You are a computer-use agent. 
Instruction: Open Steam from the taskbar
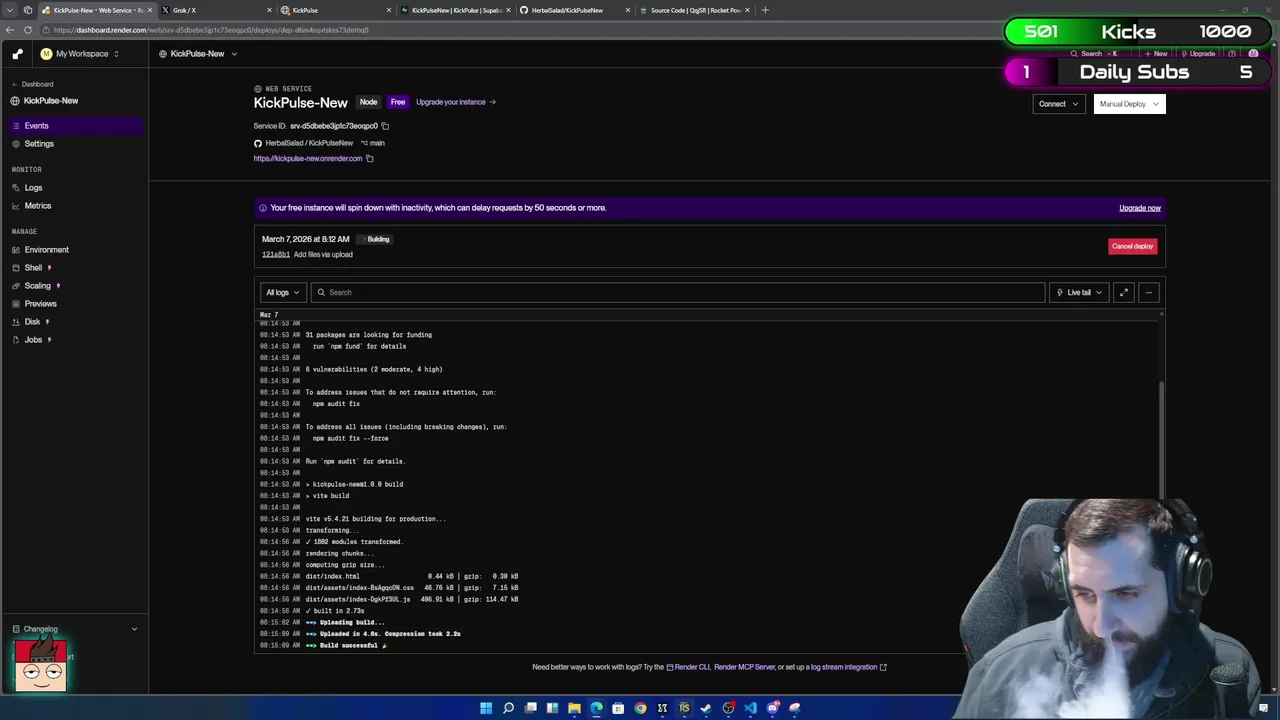[706, 708]
